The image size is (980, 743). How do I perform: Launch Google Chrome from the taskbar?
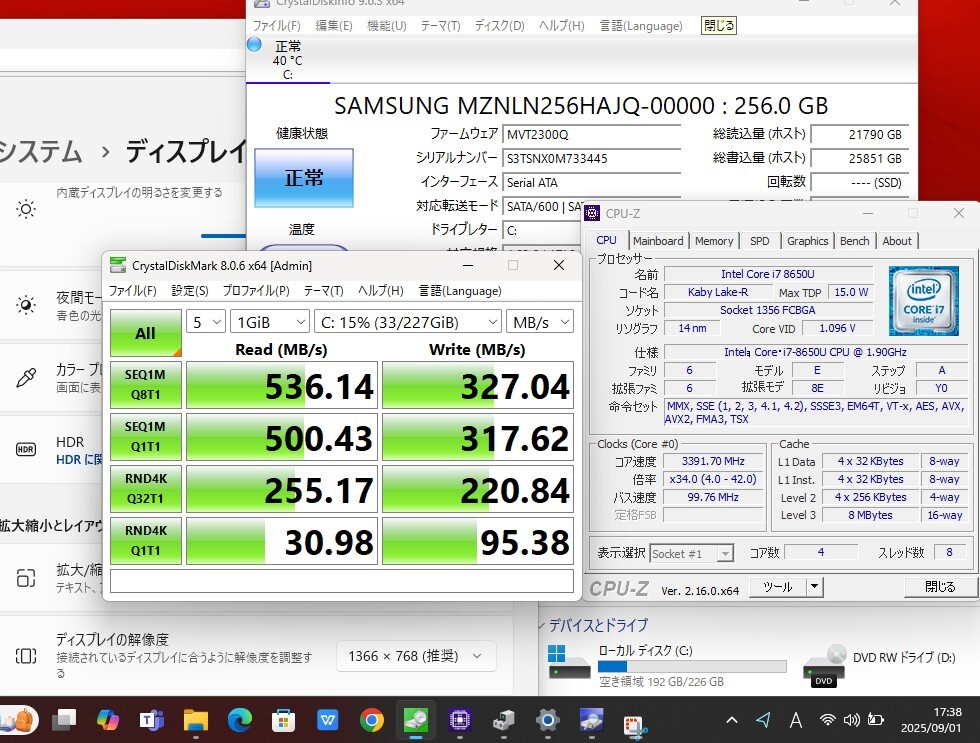(371, 719)
